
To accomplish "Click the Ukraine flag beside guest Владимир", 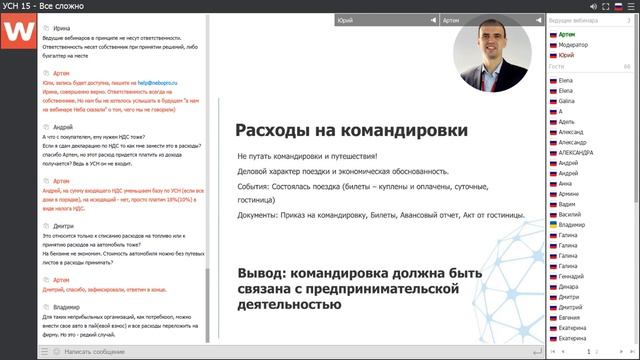I will coord(553,225).
